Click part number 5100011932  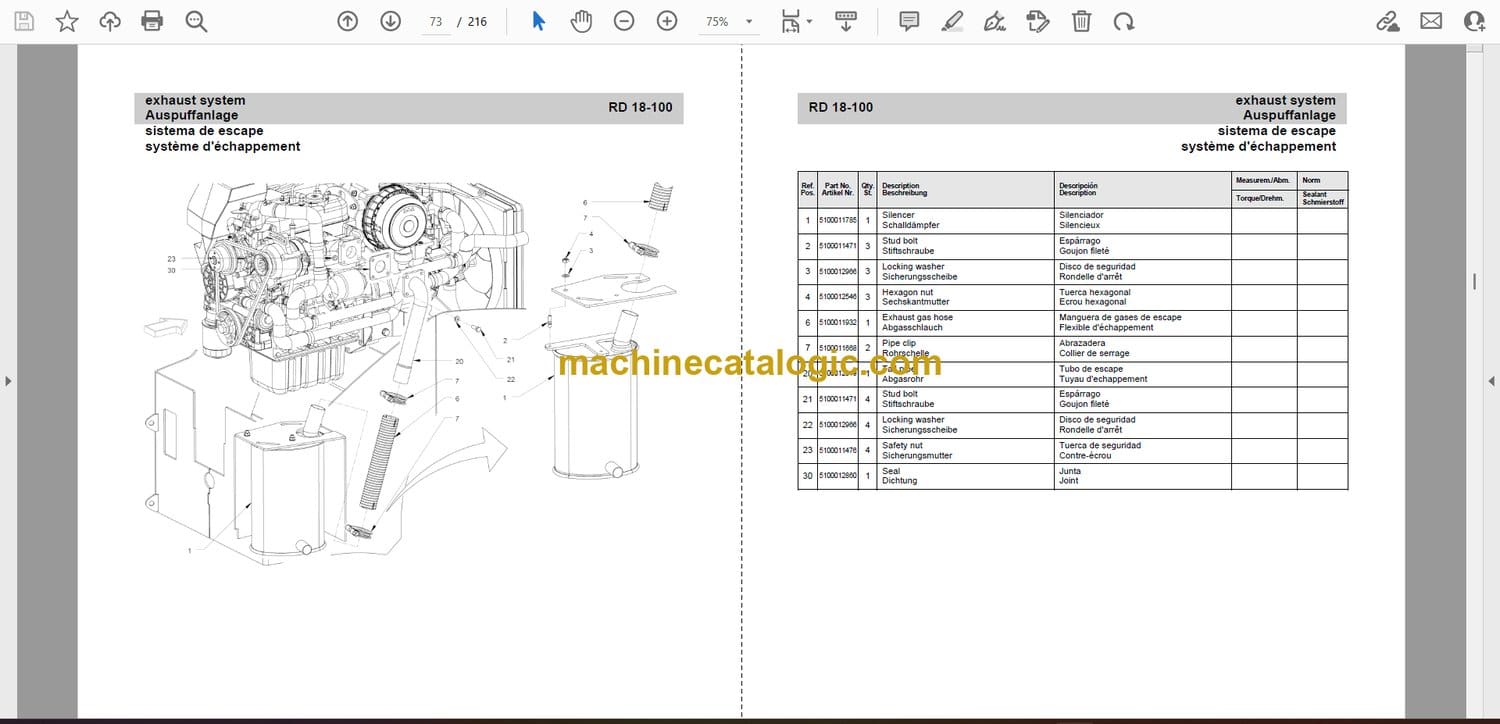coord(838,323)
